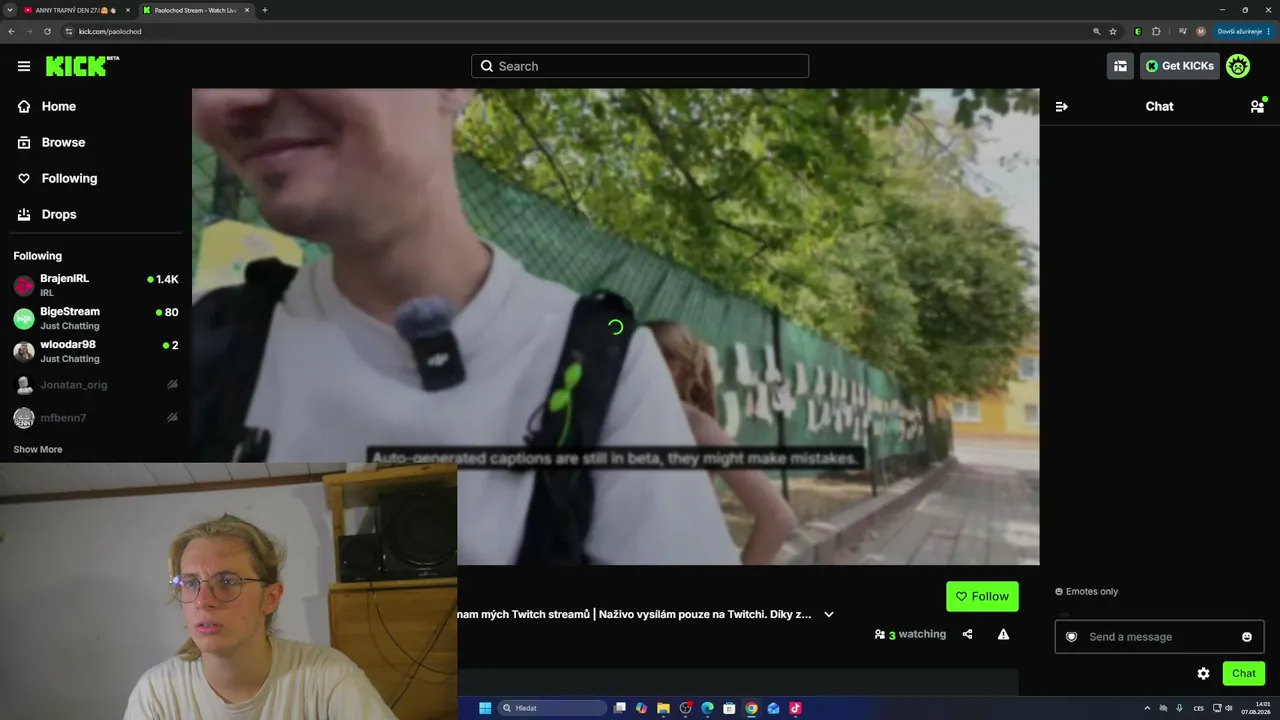The height and width of the screenshot is (720, 1280).
Task: Open the browser profile avatar
Action: (1201, 31)
